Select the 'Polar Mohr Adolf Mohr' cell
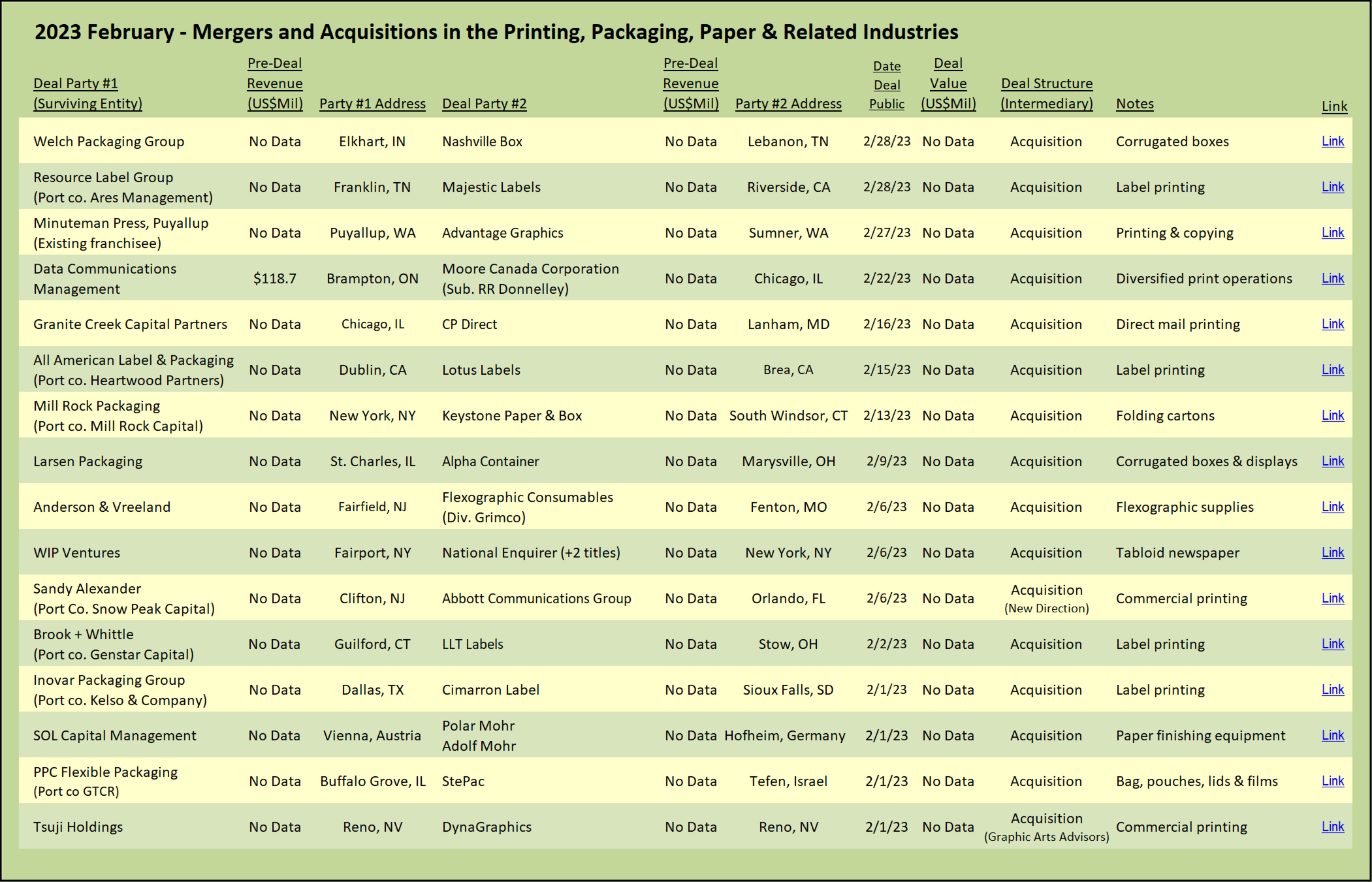 coord(479,736)
